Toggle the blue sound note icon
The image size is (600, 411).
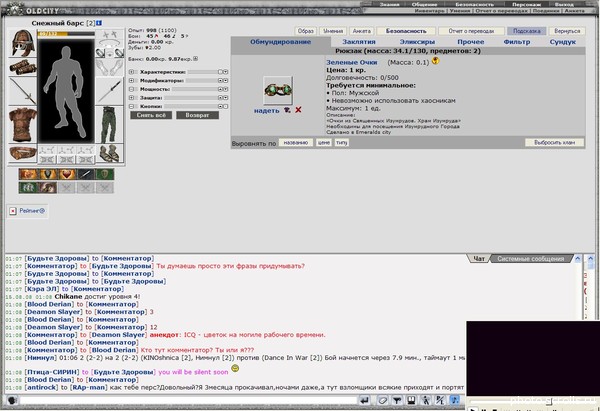455,400
